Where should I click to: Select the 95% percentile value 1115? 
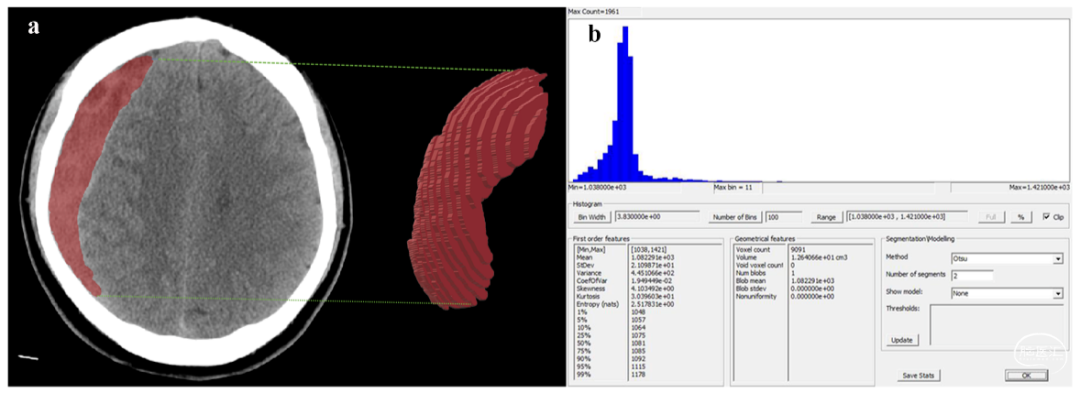pos(638,368)
